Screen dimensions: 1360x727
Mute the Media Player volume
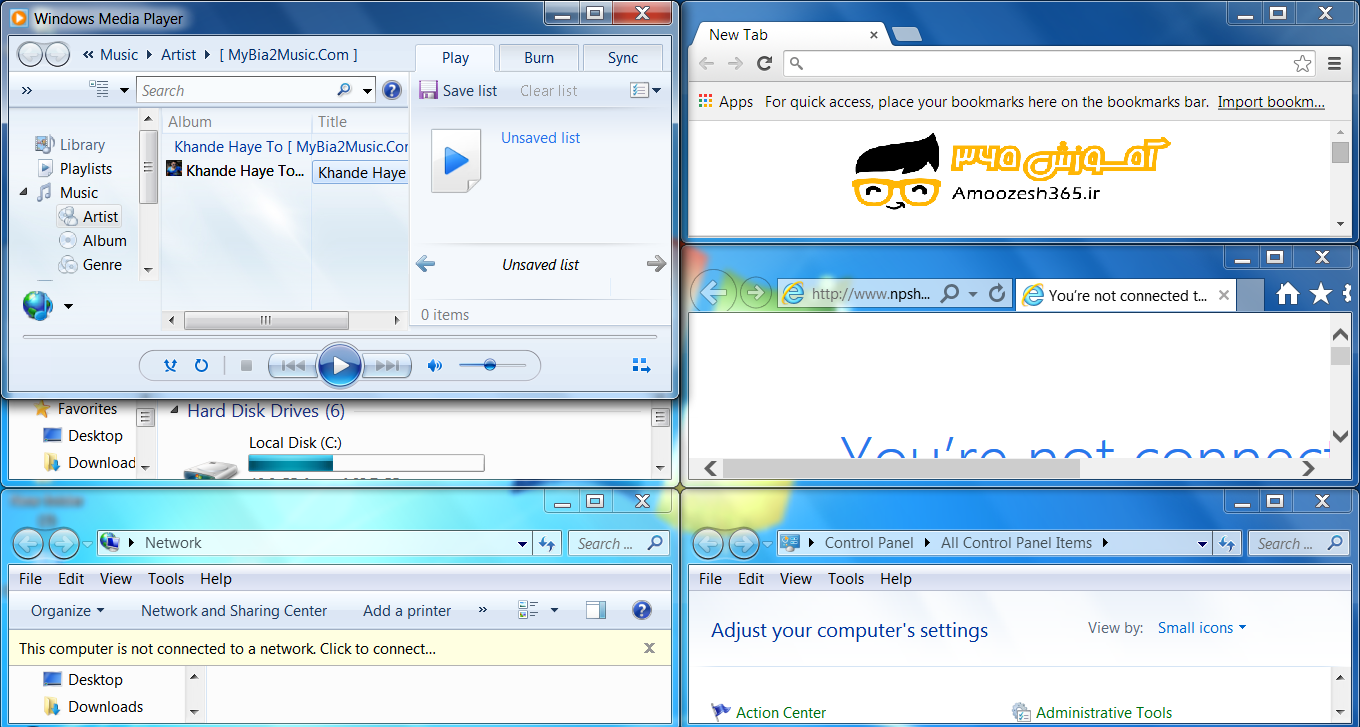click(434, 366)
